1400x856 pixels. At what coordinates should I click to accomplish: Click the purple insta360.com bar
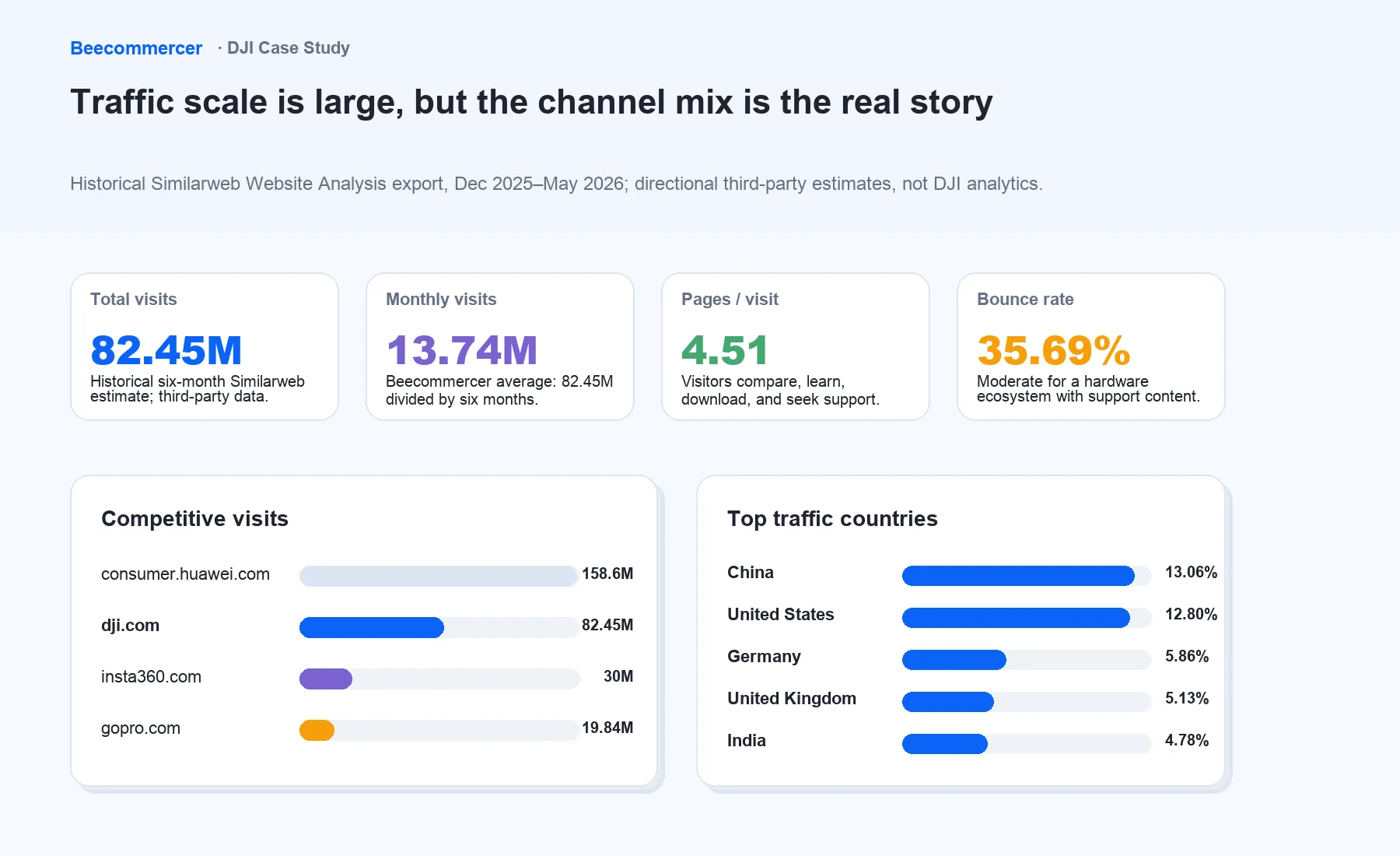[x=326, y=679]
